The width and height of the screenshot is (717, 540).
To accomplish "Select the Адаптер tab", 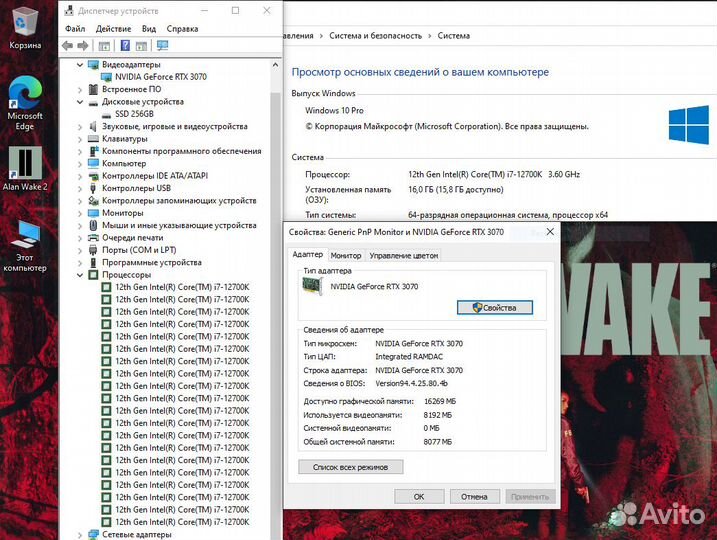I will (307, 254).
